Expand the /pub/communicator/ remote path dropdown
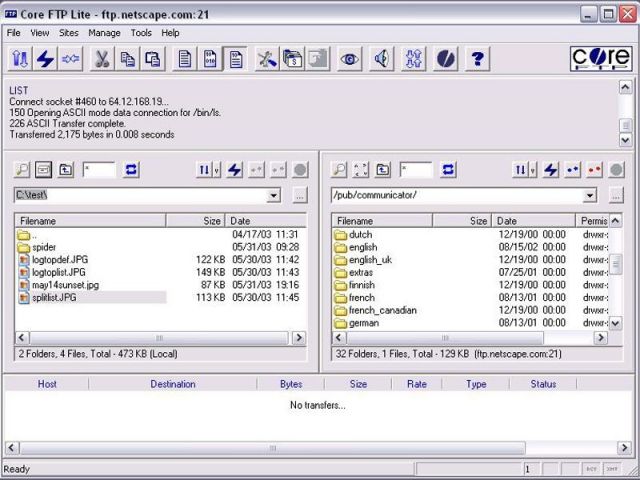This screenshot has width=640, height=480. tap(589, 196)
